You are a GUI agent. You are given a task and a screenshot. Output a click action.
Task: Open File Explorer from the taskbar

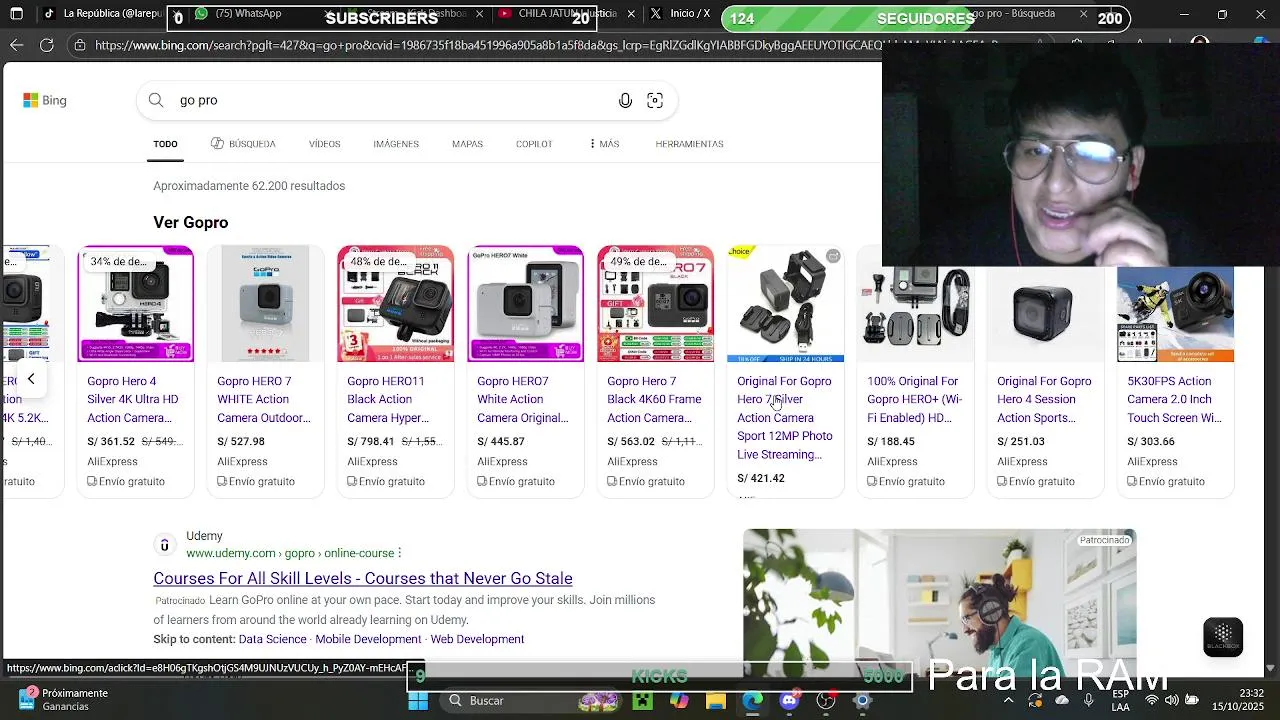coord(716,700)
